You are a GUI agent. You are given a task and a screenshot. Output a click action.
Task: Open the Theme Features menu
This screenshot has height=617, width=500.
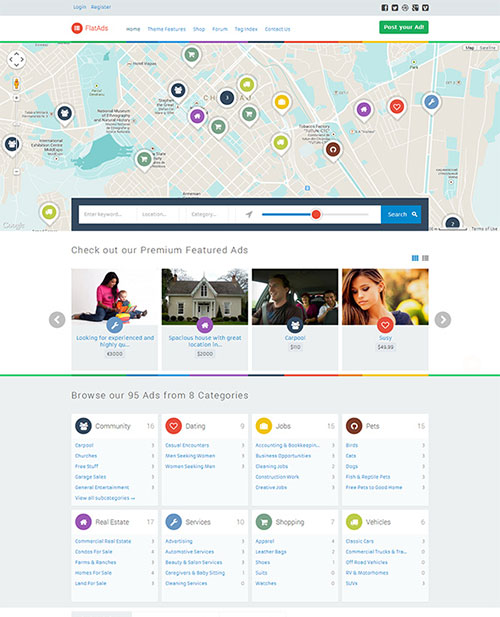166,29
